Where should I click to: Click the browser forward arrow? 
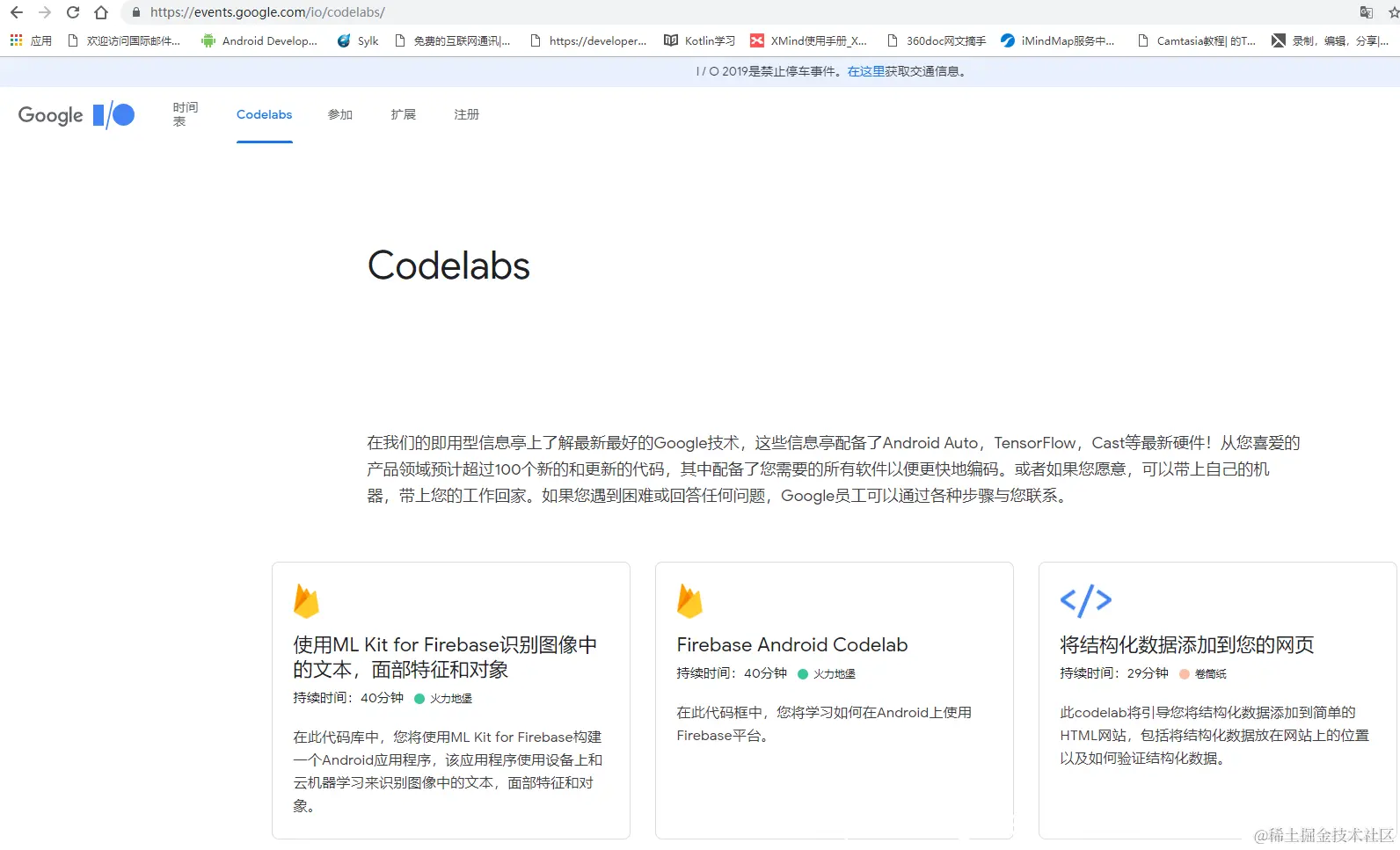click(45, 12)
